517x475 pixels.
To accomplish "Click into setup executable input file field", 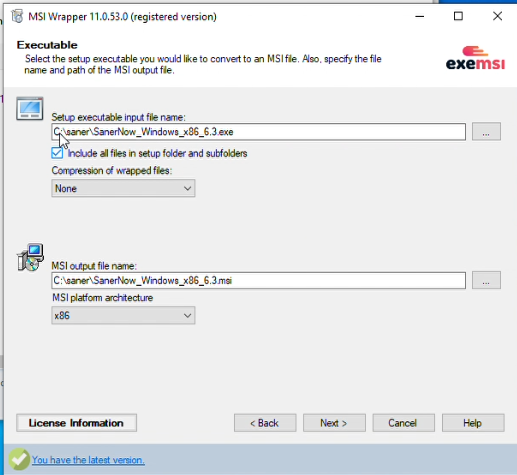I will click(x=258, y=132).
